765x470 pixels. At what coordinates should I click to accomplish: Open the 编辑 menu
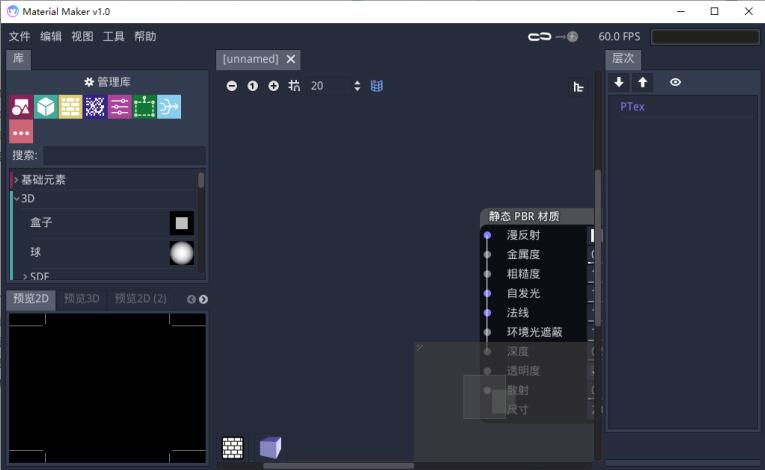(51, 37)
